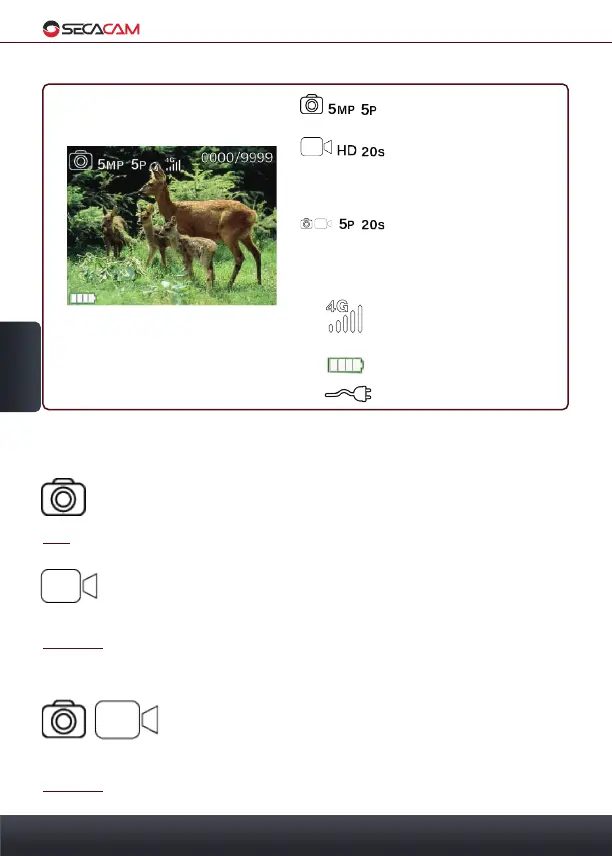The height and width of the screenshot is (856, 612).
Task: Click the camera icon overlay on preview screen
Action: (81, 160)
